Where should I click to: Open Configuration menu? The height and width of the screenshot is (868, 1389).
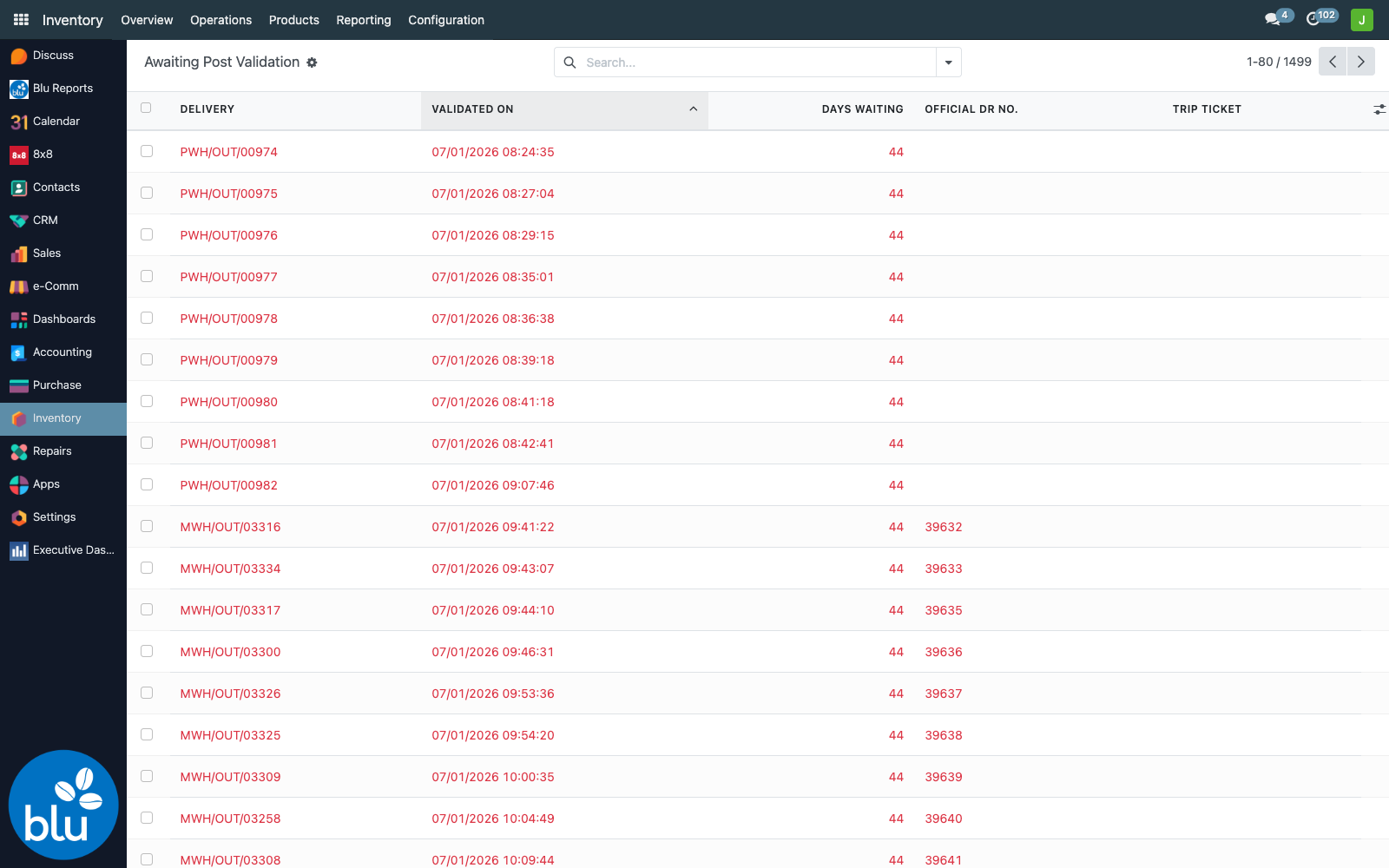click(x=446, y=20)
